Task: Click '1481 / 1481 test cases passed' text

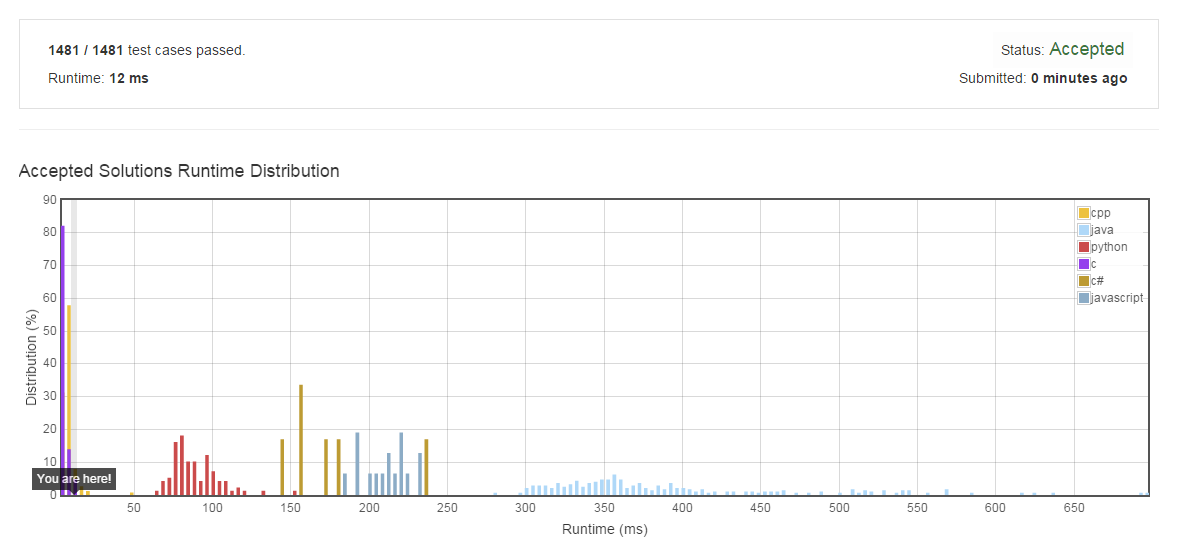Action: 146,51
